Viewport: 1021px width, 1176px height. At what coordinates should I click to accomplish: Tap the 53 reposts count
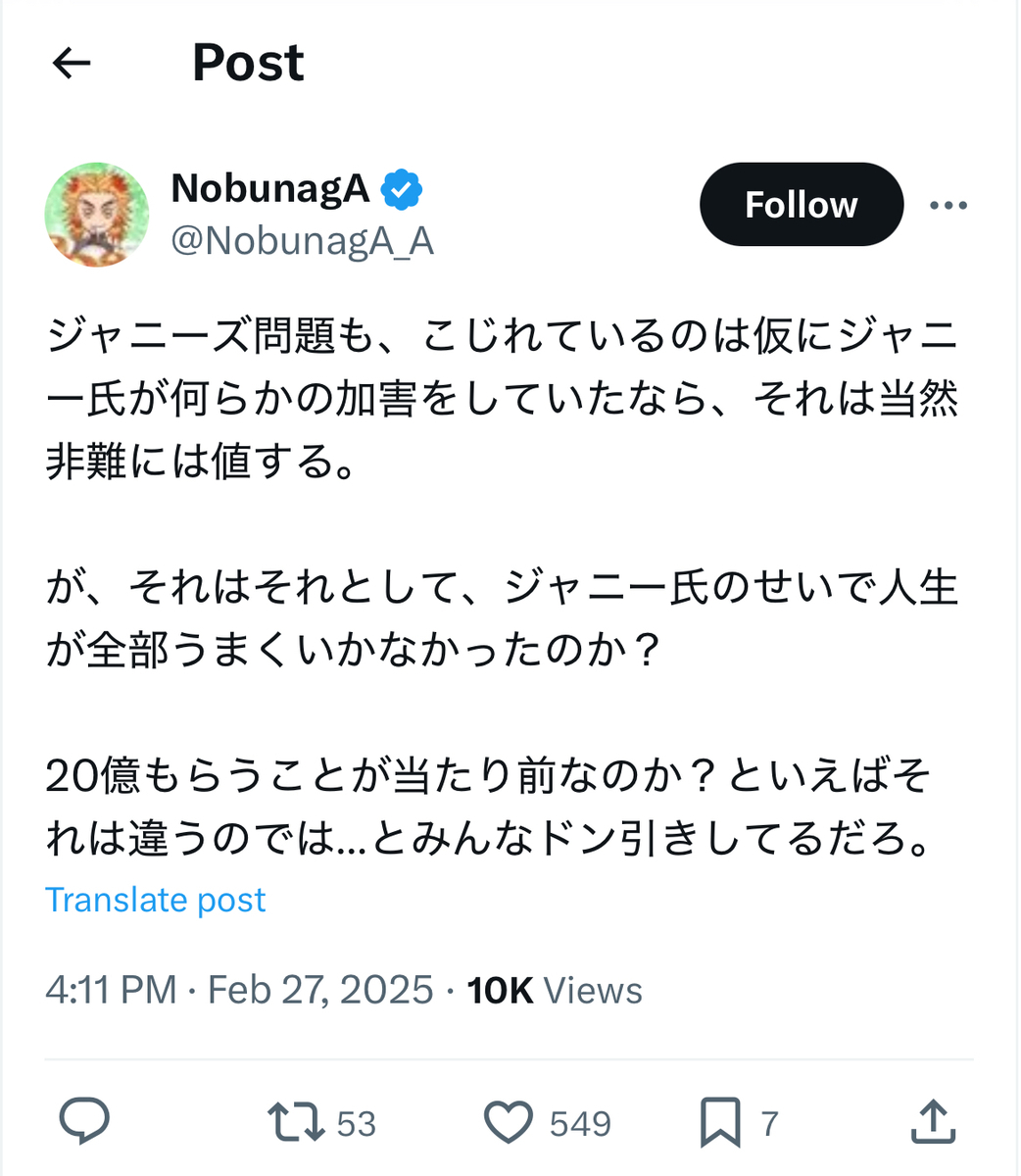tap(356, 1124)
